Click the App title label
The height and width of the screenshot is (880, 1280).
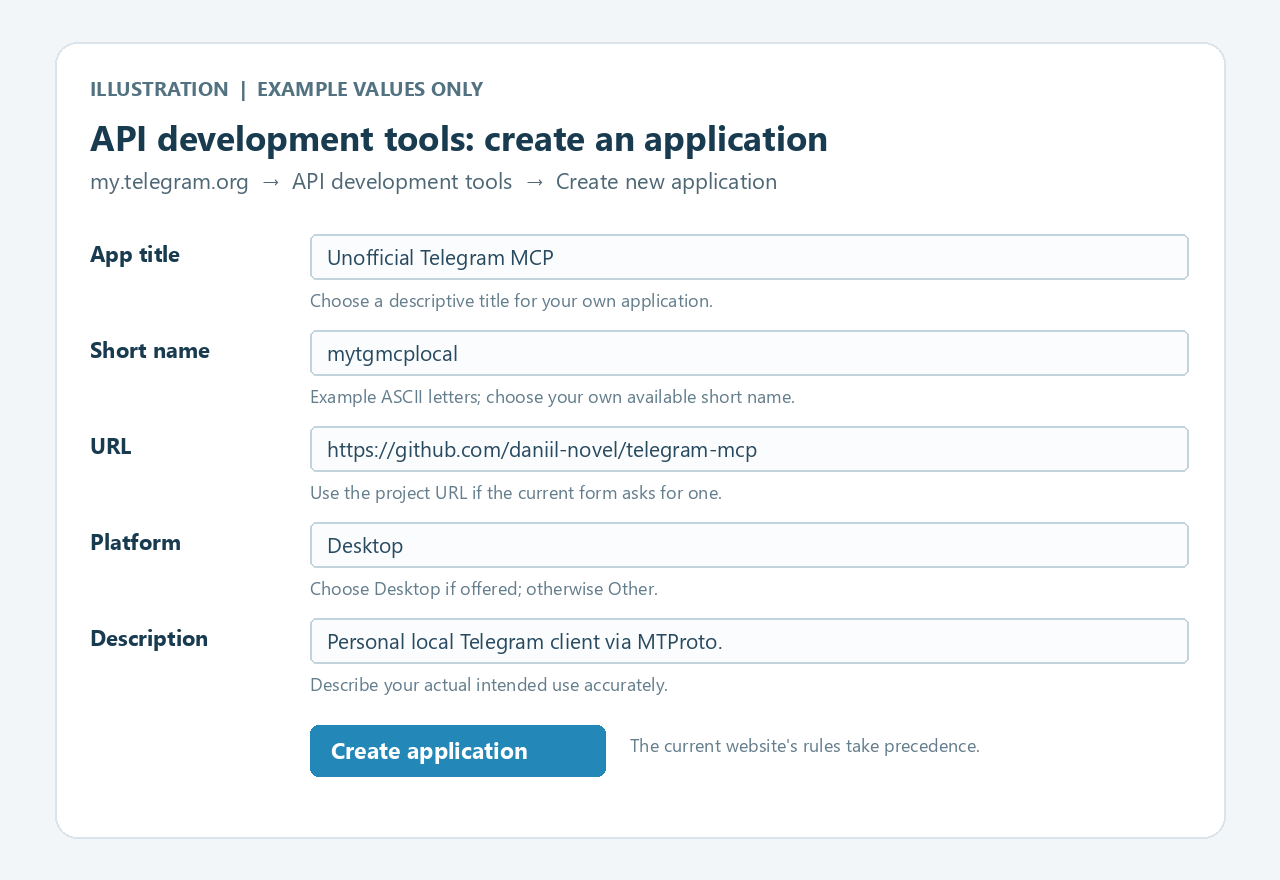coord(135,254)
